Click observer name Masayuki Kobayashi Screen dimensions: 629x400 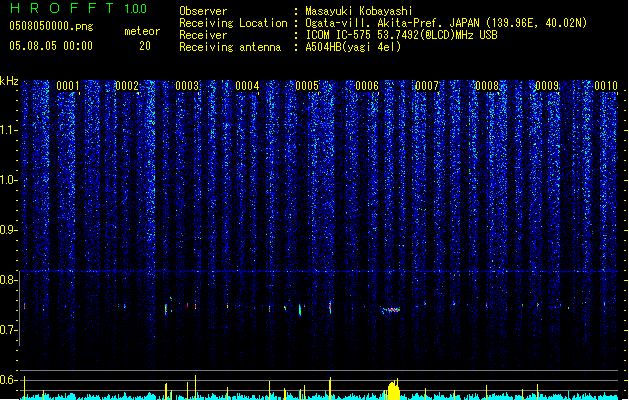pos(359,11)
